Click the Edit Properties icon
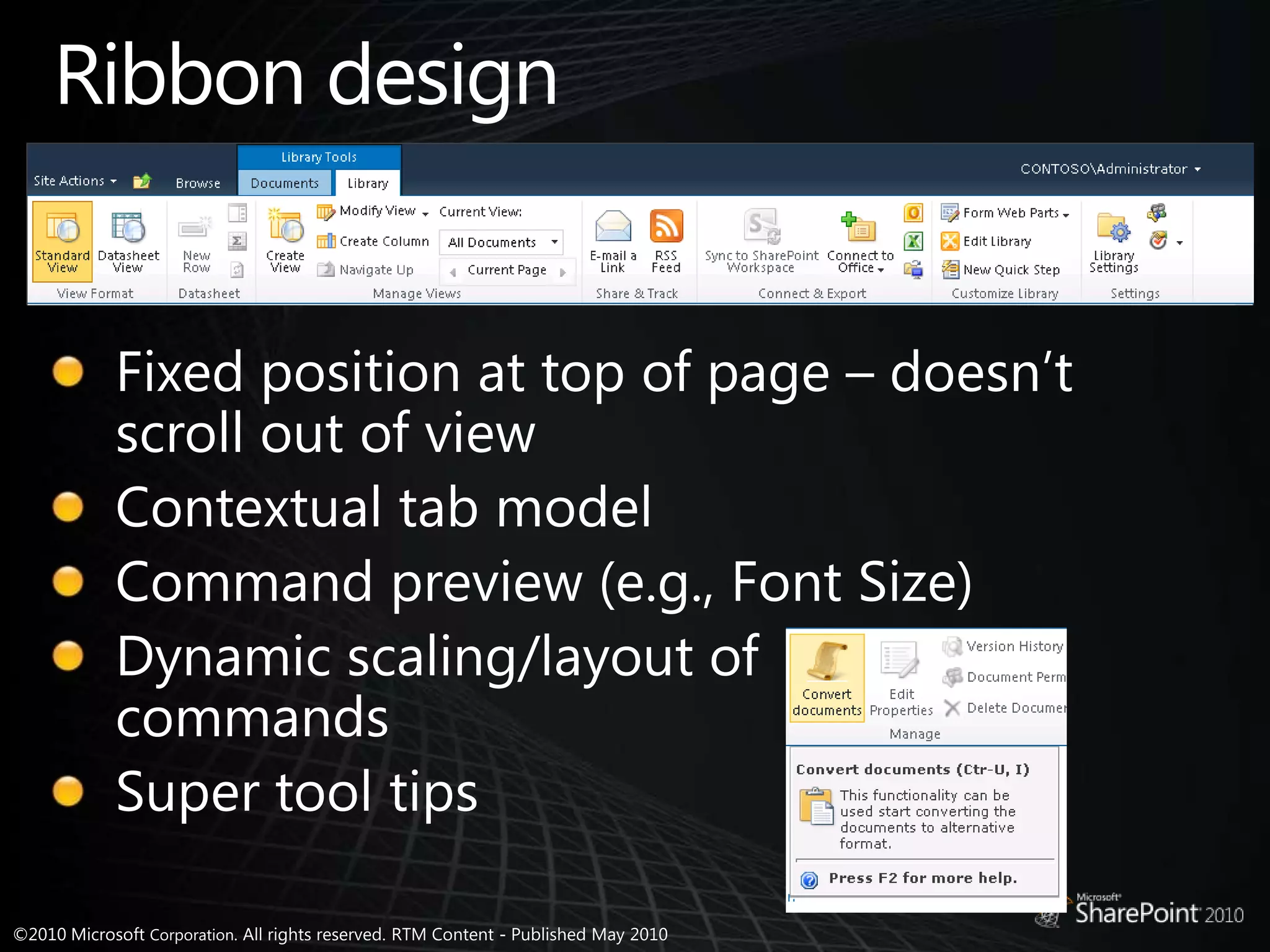Screen dimensions: 1270x952 900,659
